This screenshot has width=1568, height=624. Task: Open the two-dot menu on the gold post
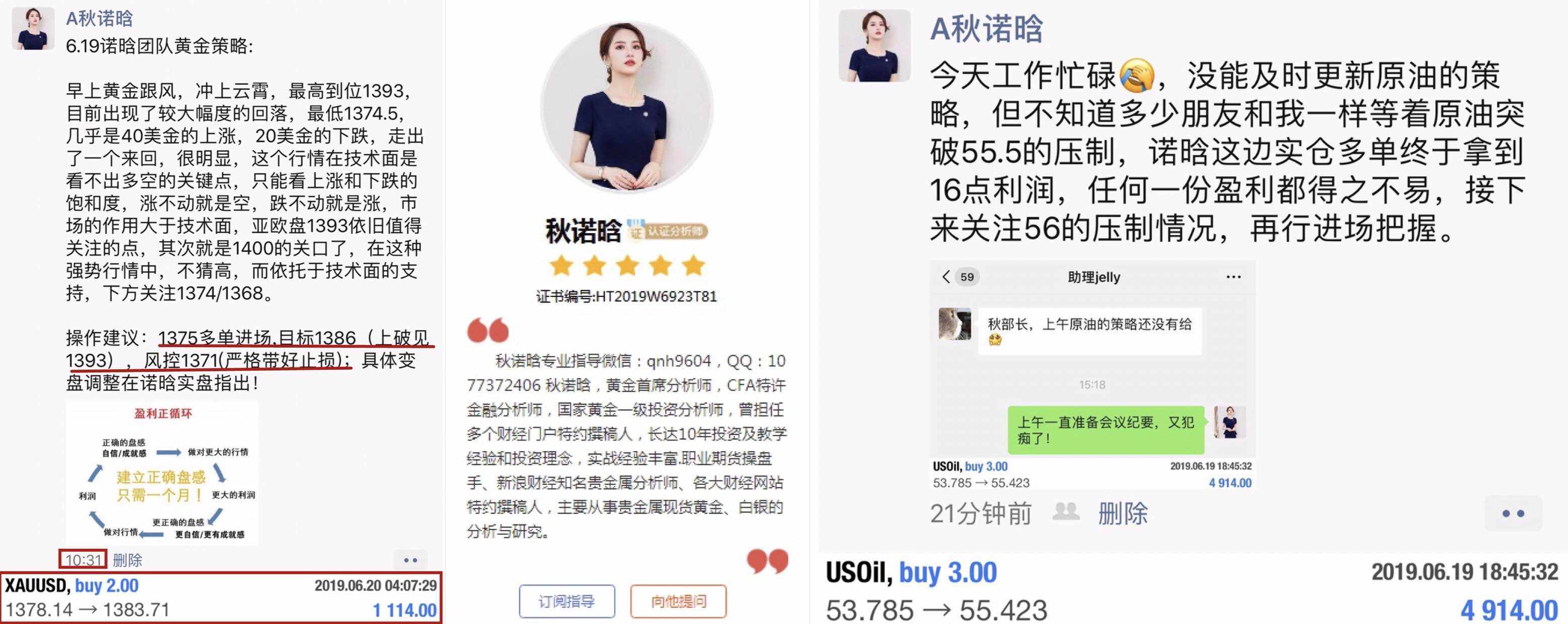pyautogui.click(x=410, y=560)
